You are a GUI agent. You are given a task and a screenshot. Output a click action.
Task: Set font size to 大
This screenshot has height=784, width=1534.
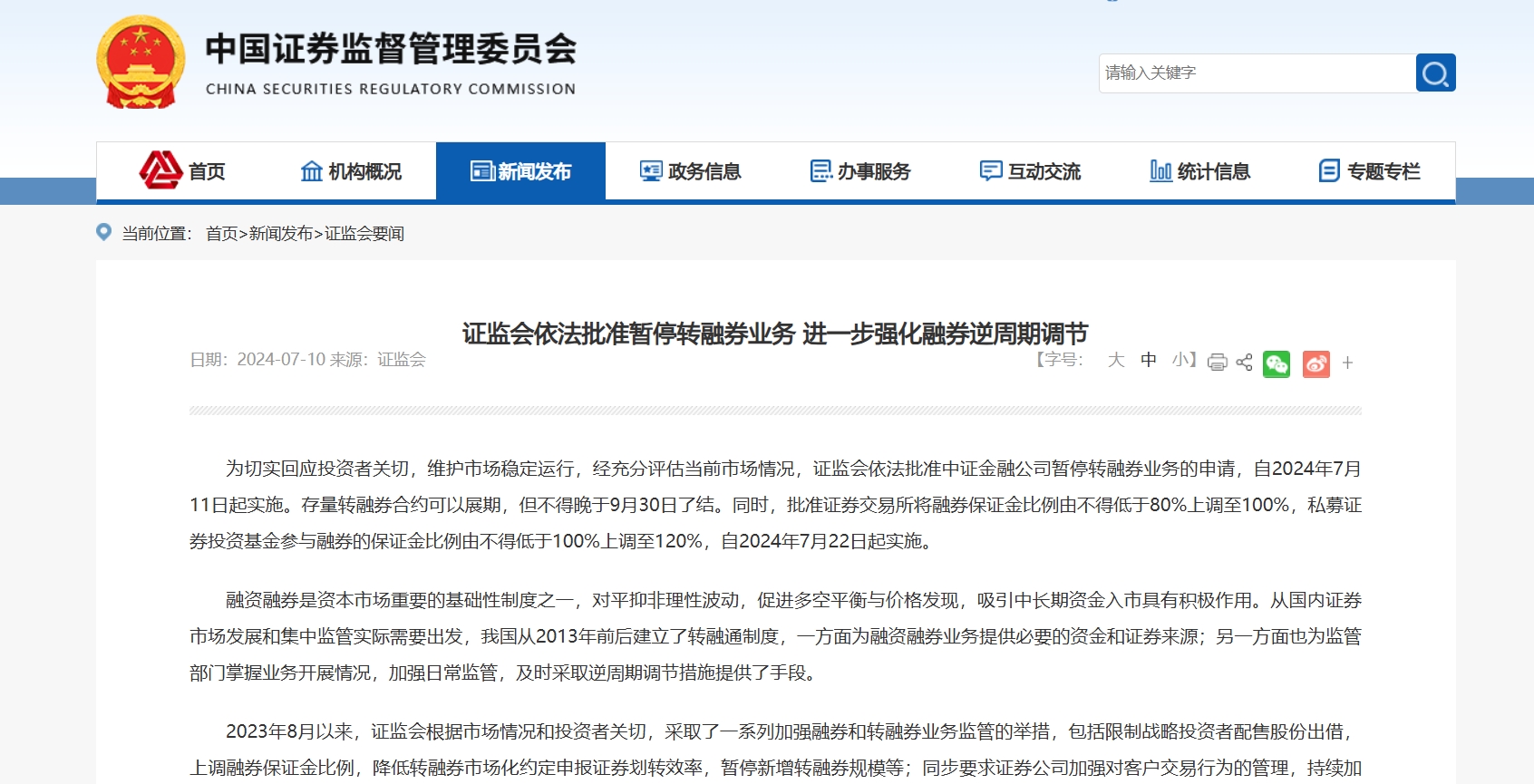(1116, 360)
